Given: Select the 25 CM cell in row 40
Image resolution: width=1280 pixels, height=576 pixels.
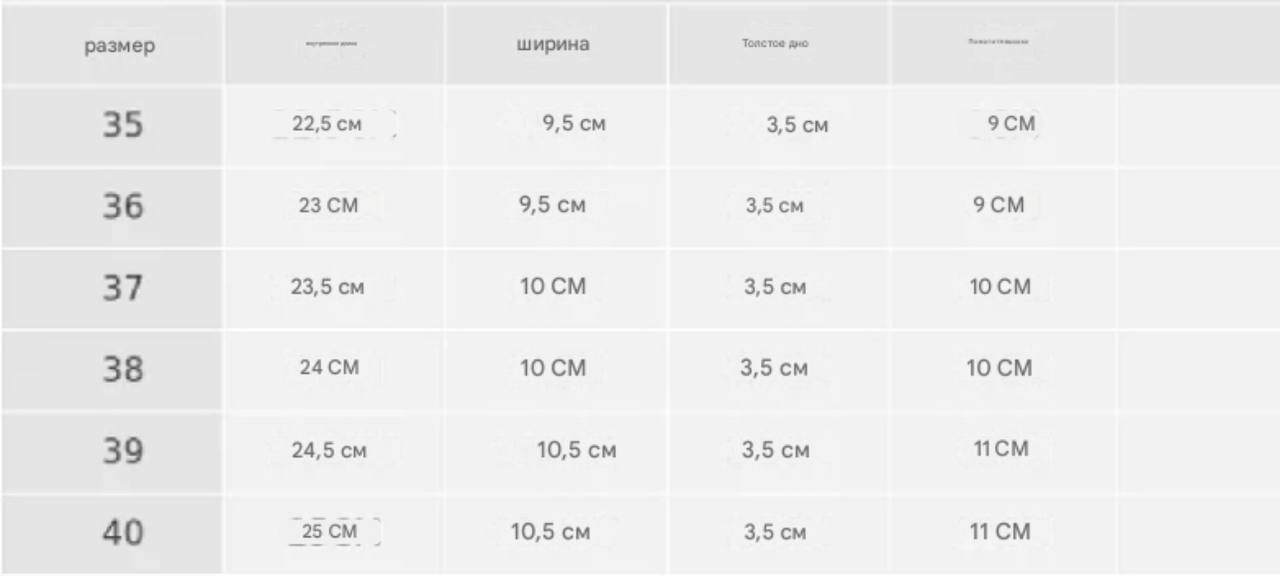Looking at the screenshot, I should tap(329, 531).
